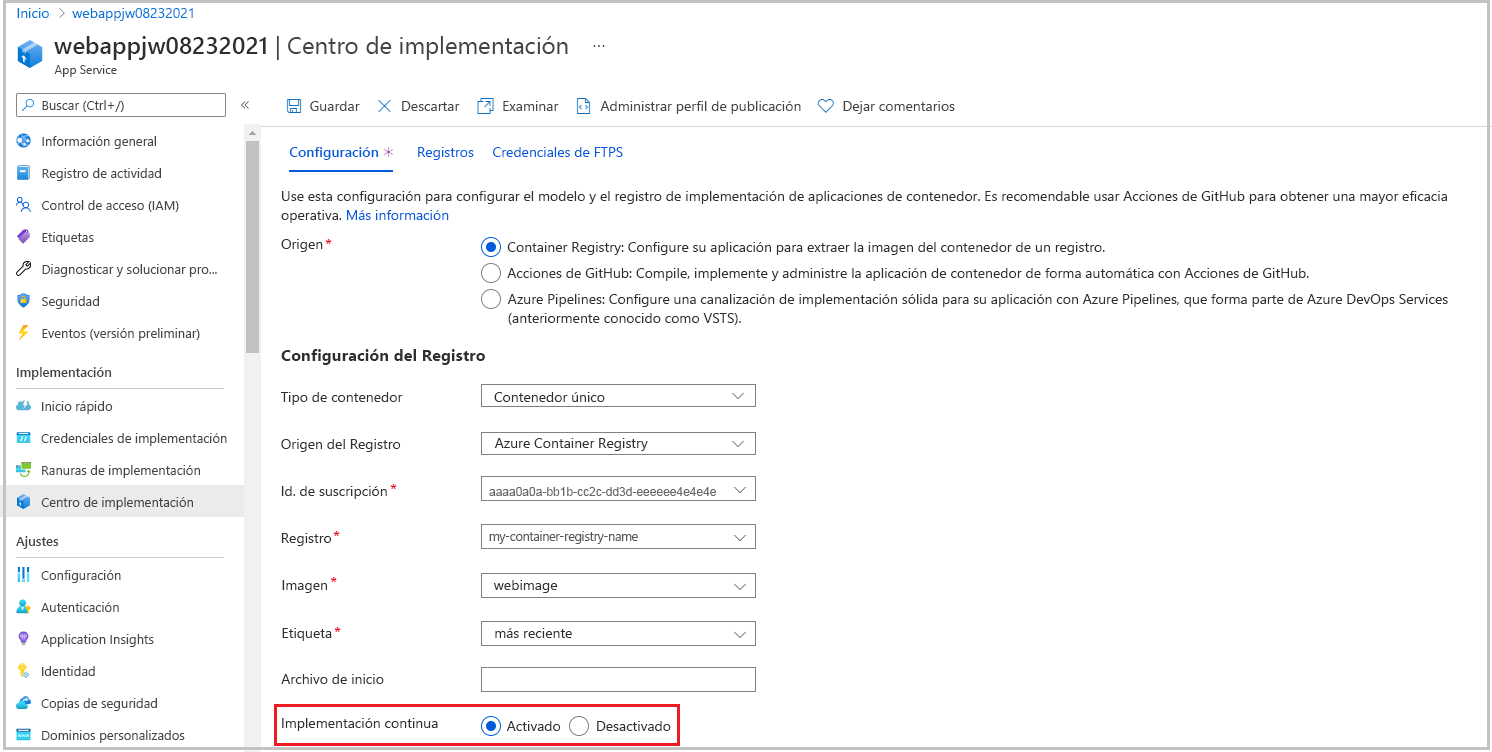Open the Imagen dropdown showing webimage
The width and height of the screenshot is (1492, 752).
point(618,585)
